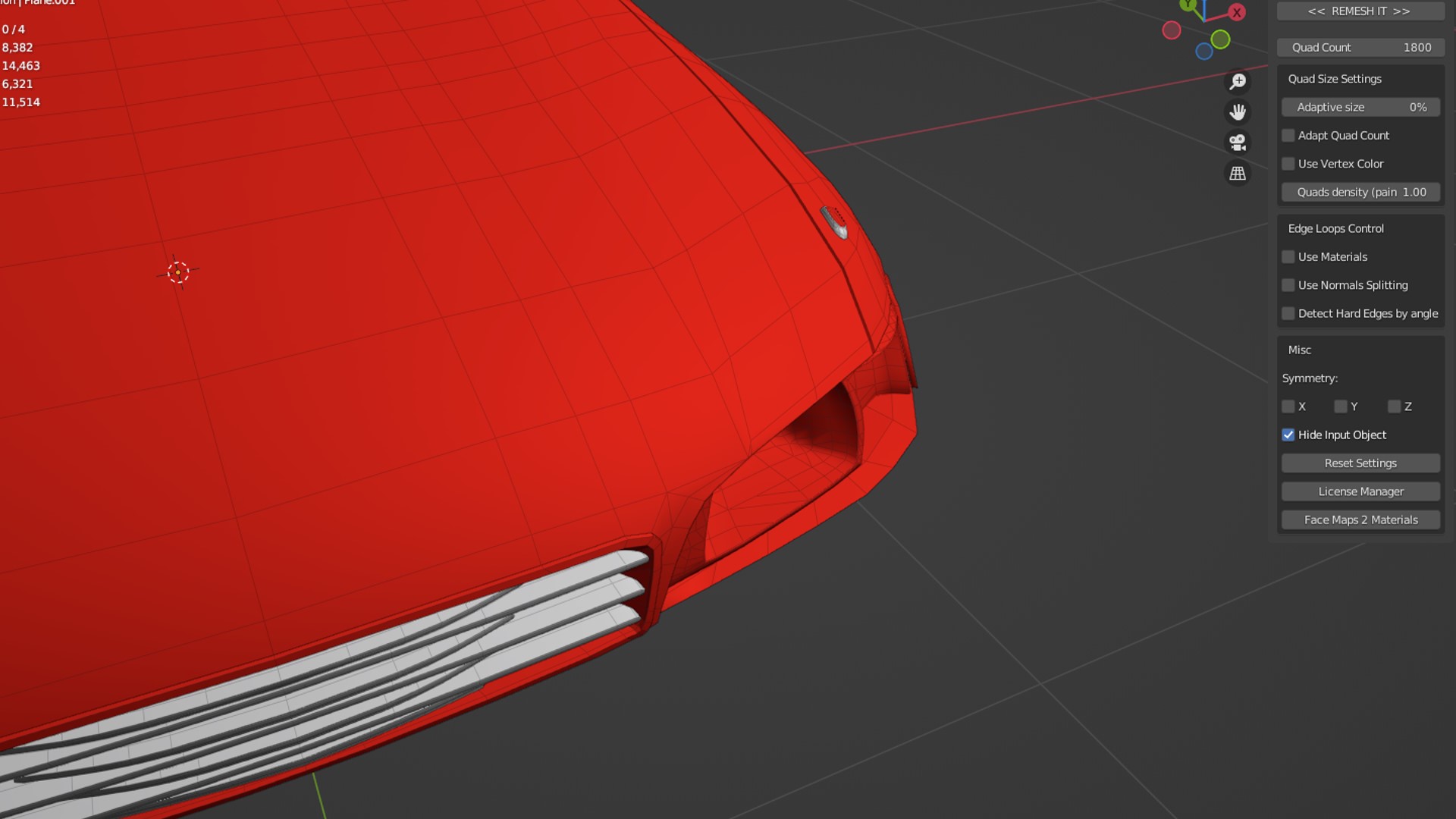The image size is (1456, 819).
Task: Toggle the camera view icon
Action: coord(1238,143)
